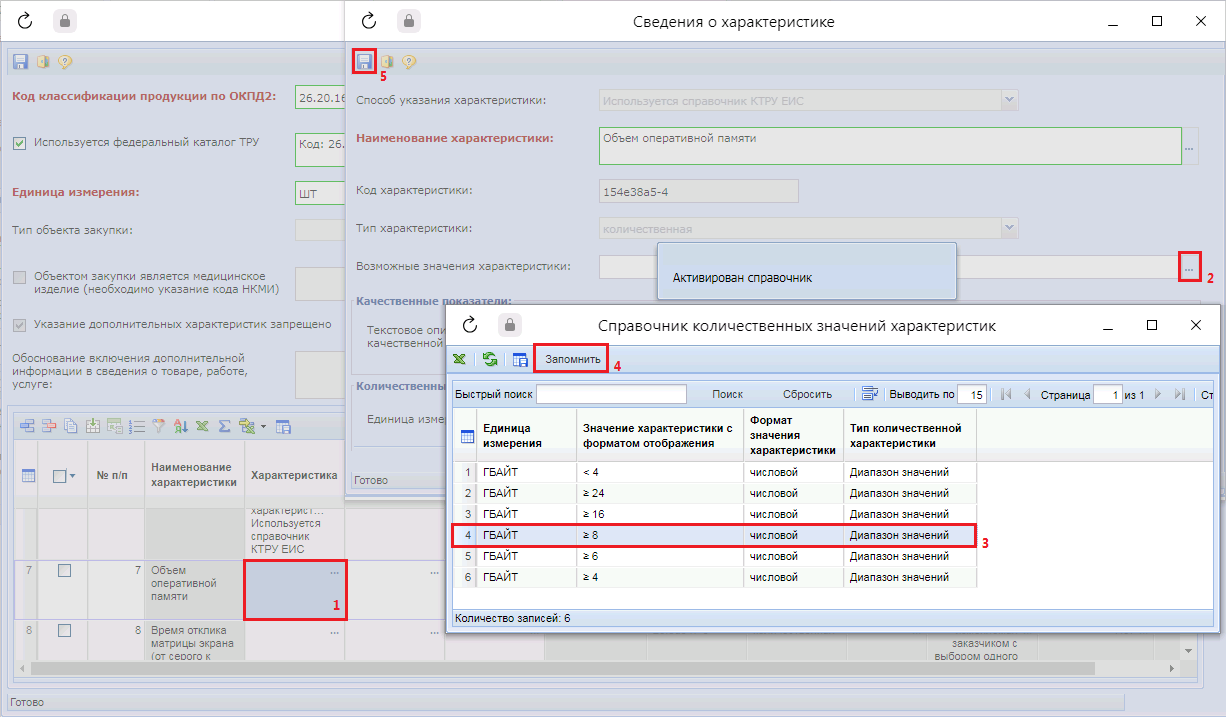Open select-all checkbox dropdown arrow in grid header
This screenshot has width=1226, height=717.
tap(74, 476)
